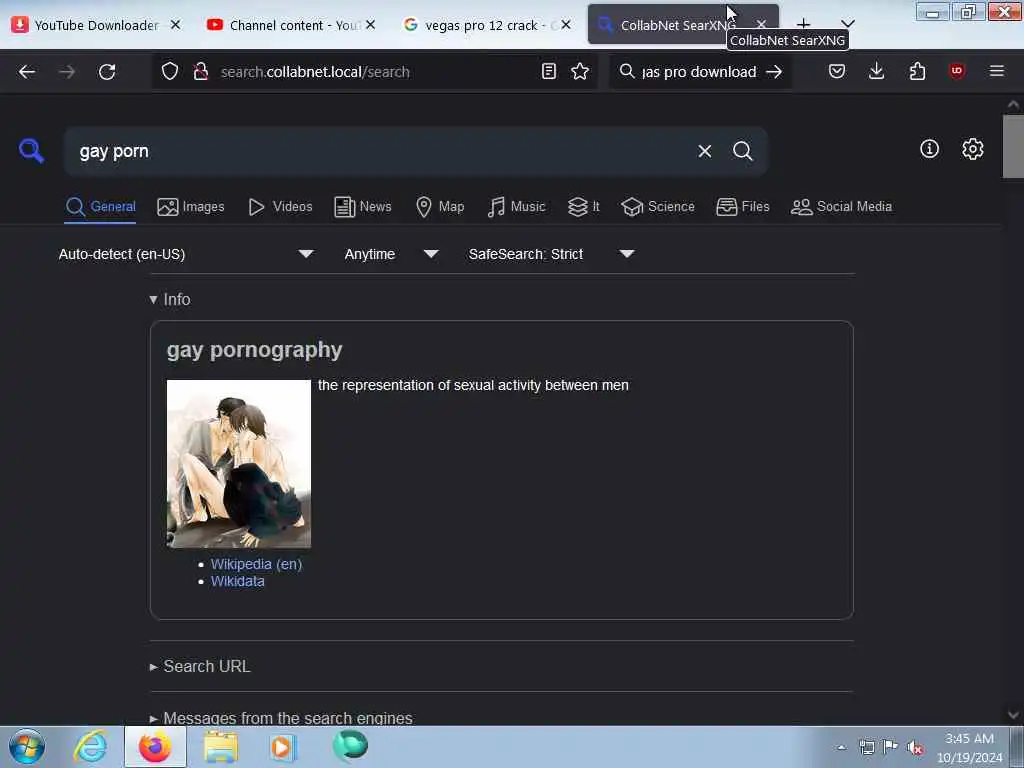This screenshot has height=768, width=1024.
Task: Open the taskbar clock and date
Action: [x=969, y=748]
